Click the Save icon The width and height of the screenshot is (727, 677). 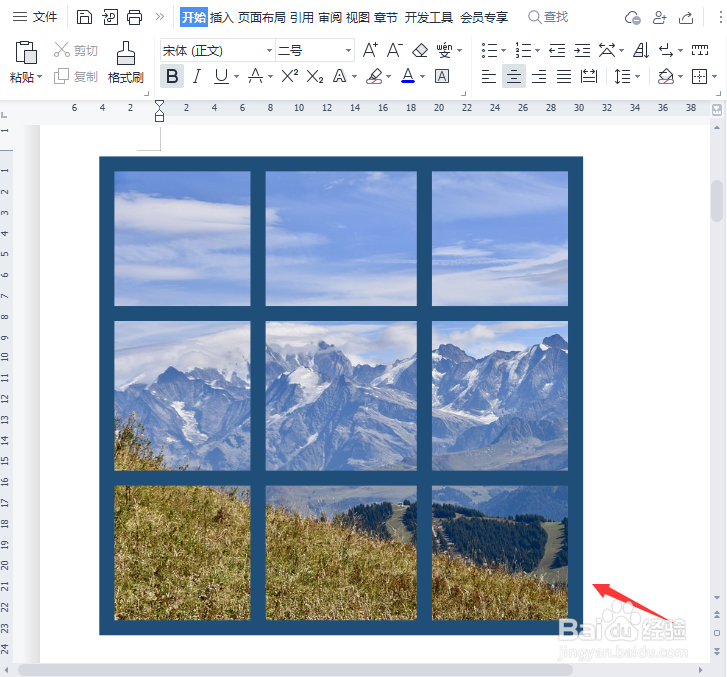[84, 17]
